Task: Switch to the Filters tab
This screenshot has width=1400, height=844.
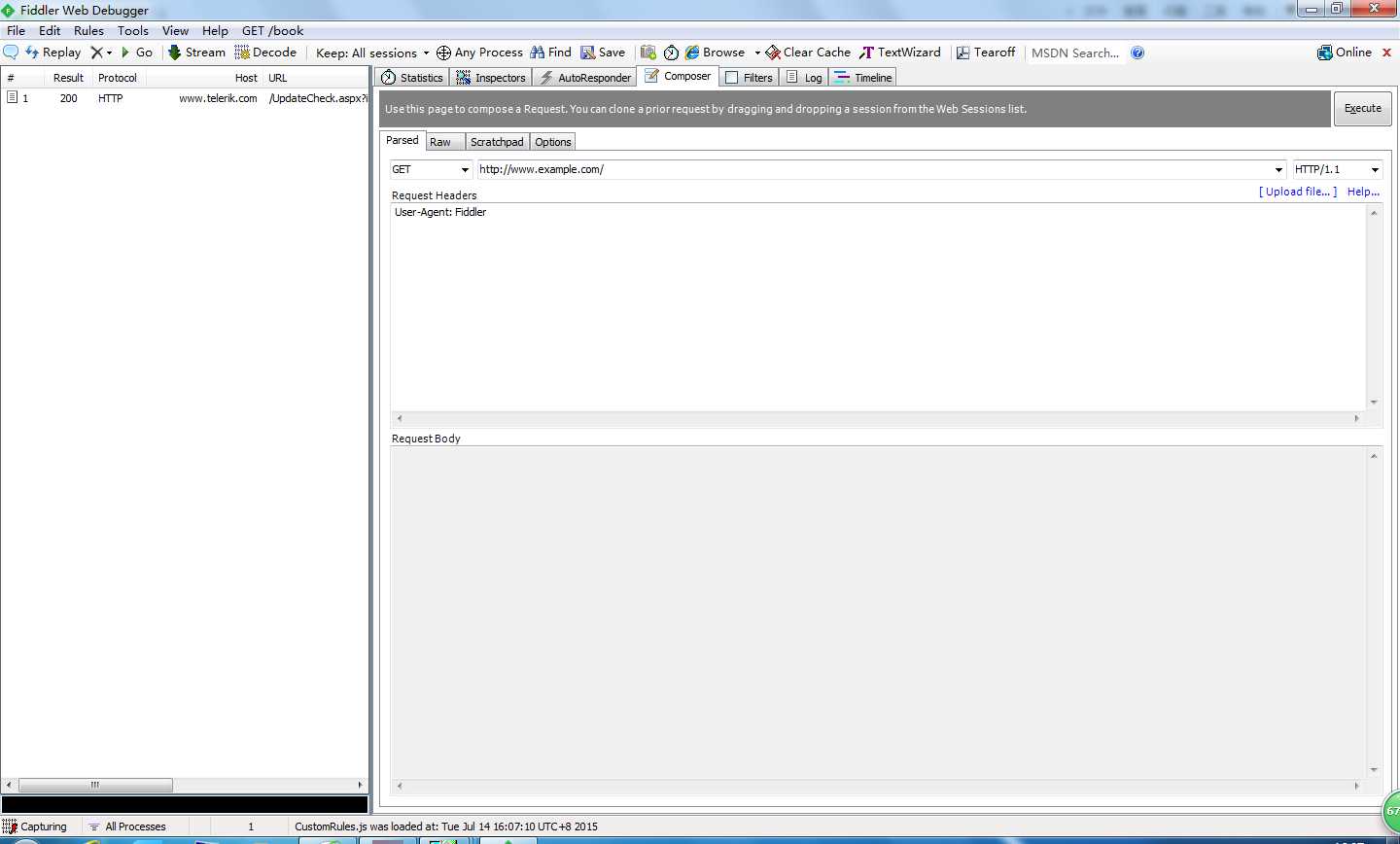Action: [749, 78]
